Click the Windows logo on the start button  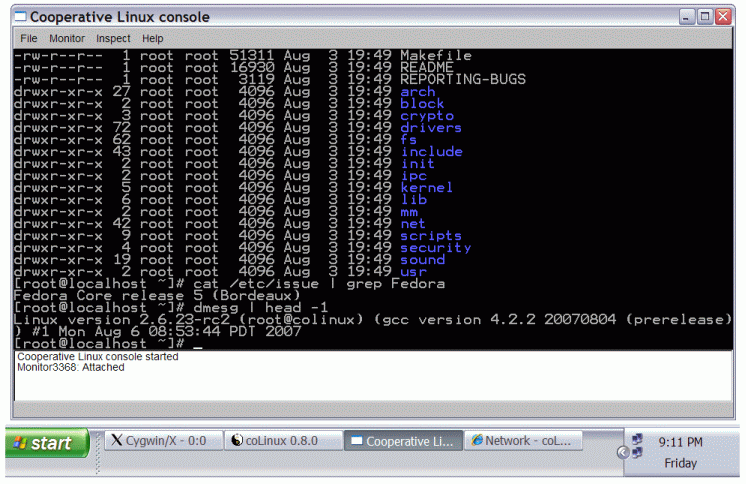click(x=20, y=443)
